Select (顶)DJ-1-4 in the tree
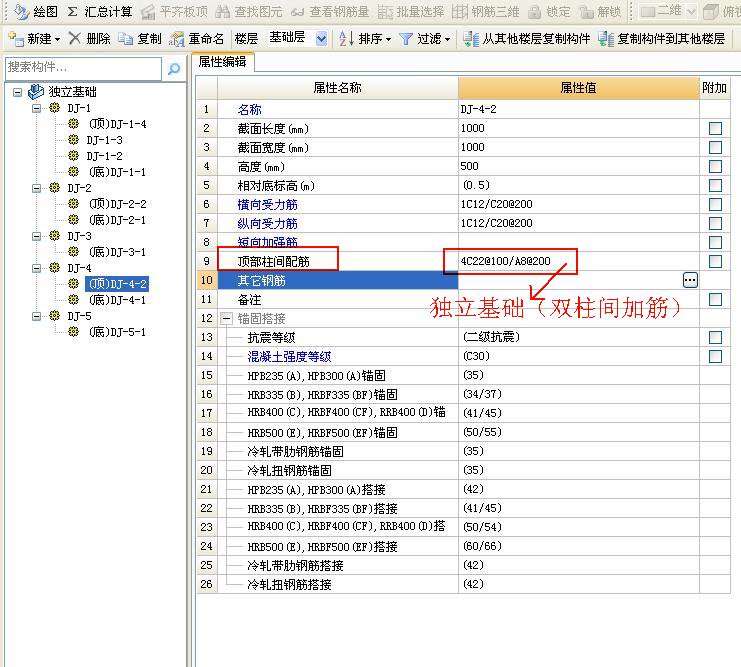 coord(117,124)
